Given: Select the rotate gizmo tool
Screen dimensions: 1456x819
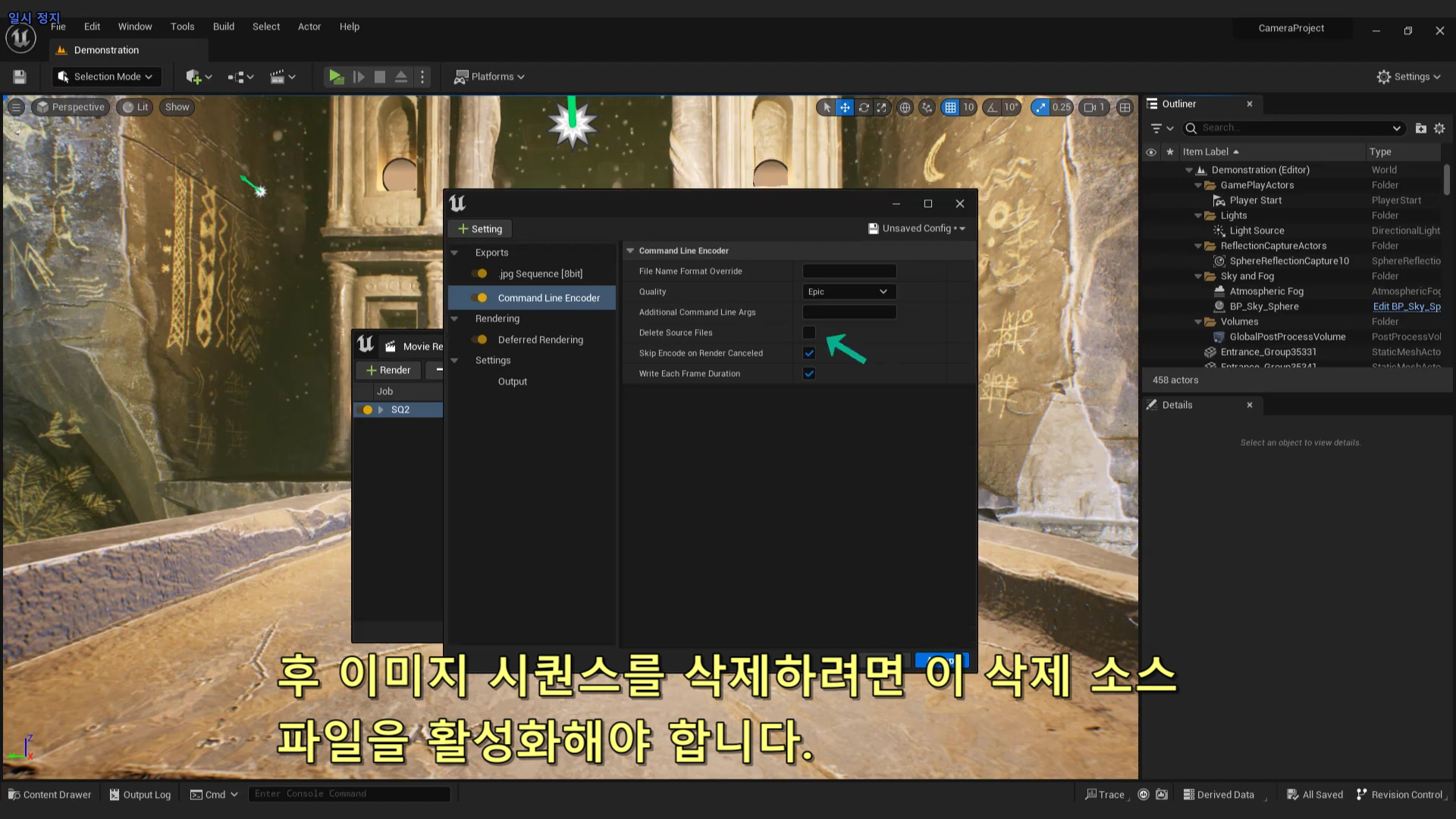Looking at the screenshot, I should coord(864,107).
